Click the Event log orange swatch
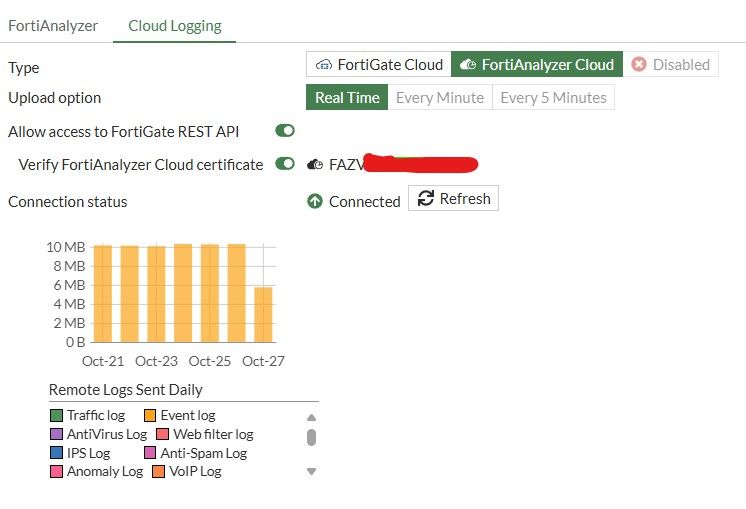 point(150,415)
